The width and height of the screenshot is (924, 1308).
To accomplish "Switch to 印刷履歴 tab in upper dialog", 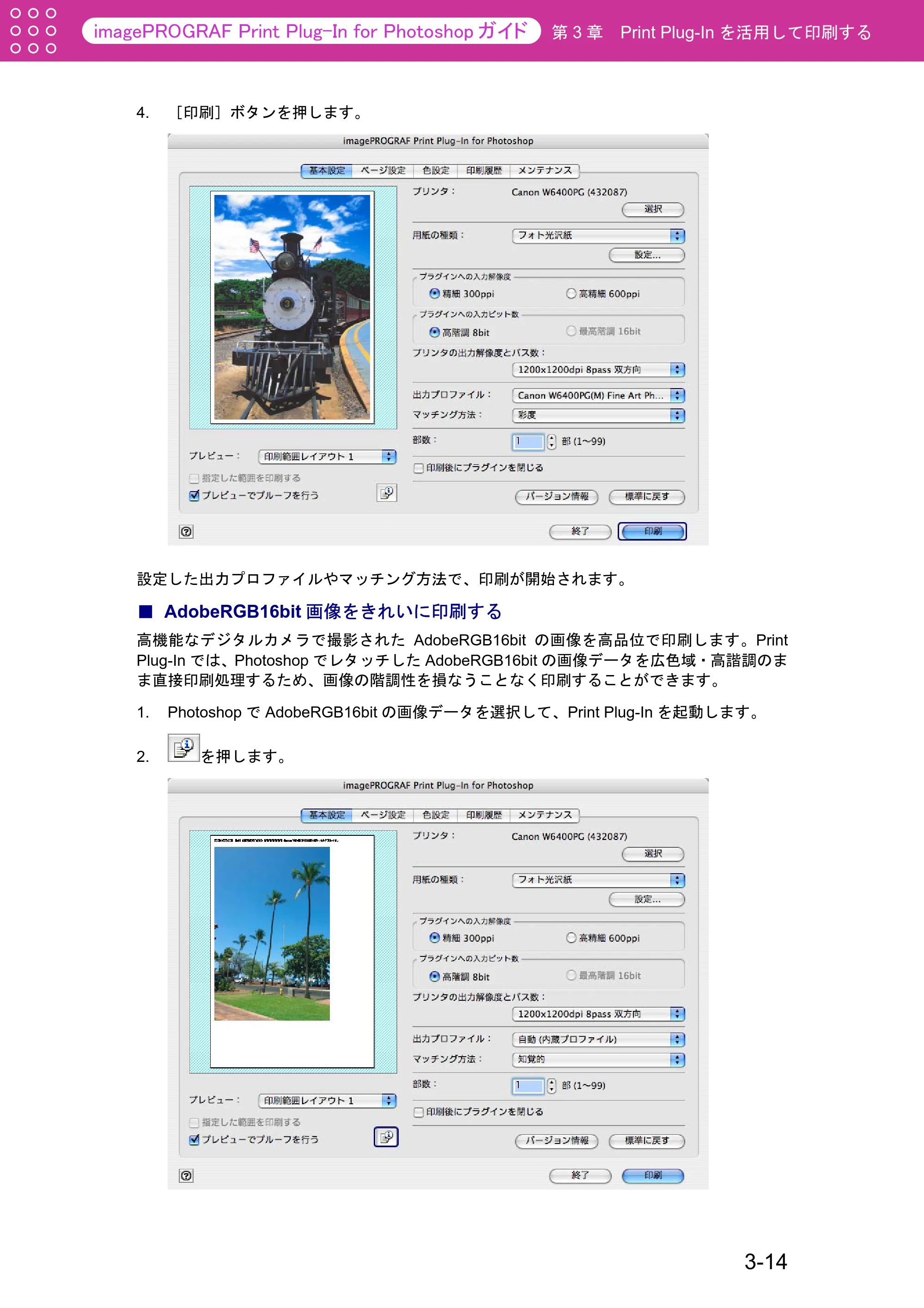I will point(484,170).
